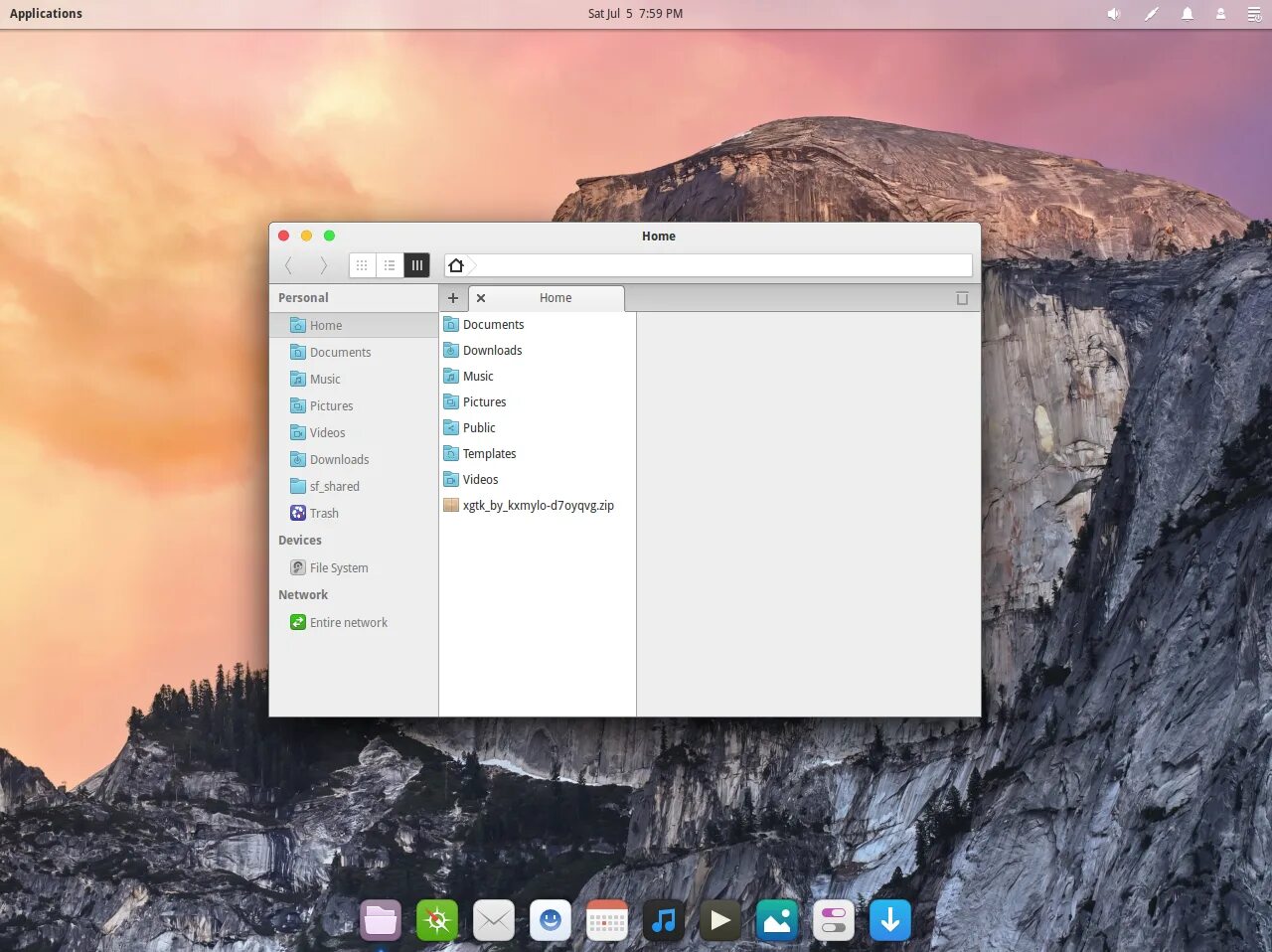Image resolution: width=1272 pixels, height=952 pixels.
Task: Go forward with the right arrow
Action: click(323, 265)
